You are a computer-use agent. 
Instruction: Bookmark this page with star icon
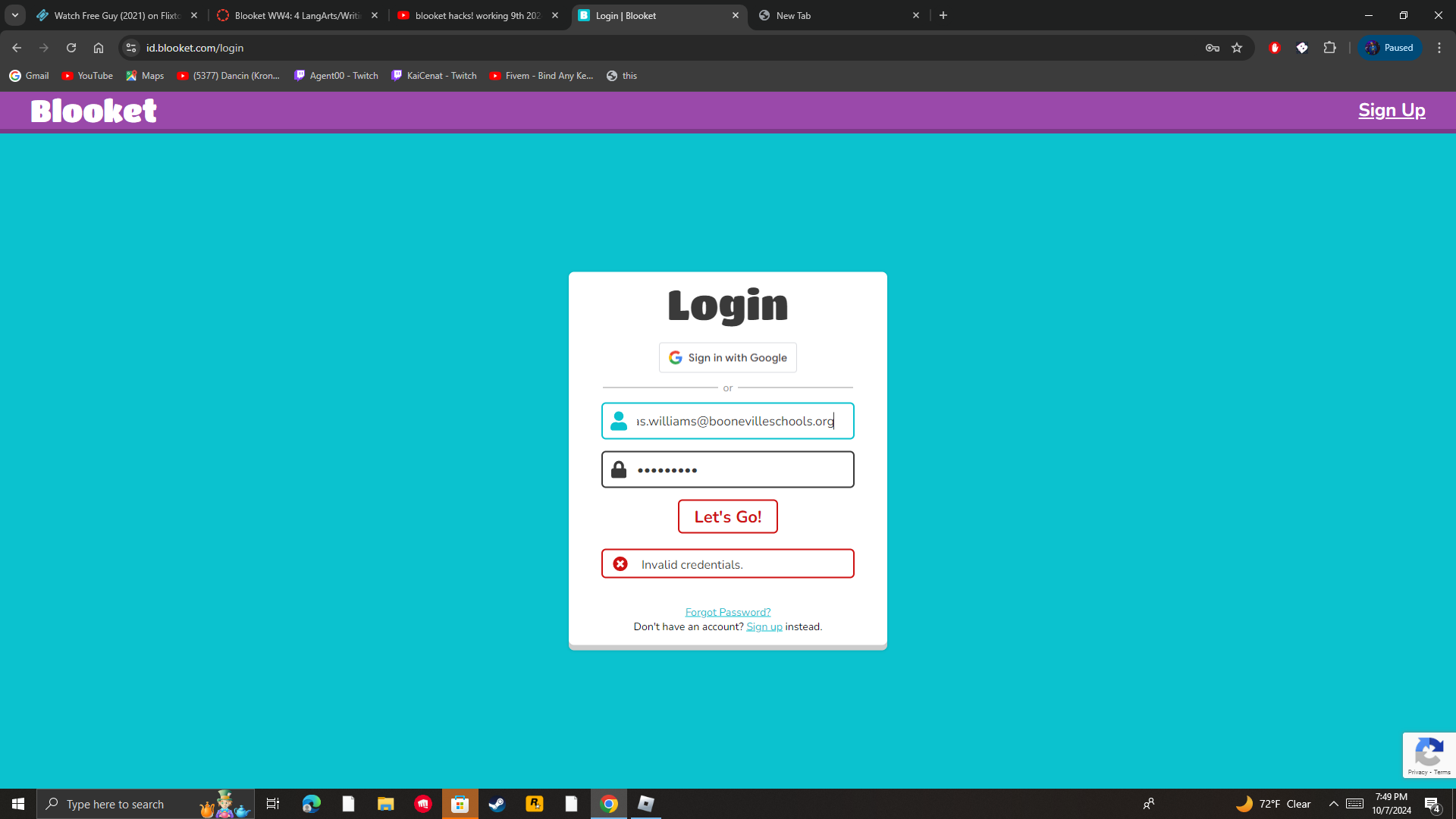pyautogui.click(x=1237, y=48)
